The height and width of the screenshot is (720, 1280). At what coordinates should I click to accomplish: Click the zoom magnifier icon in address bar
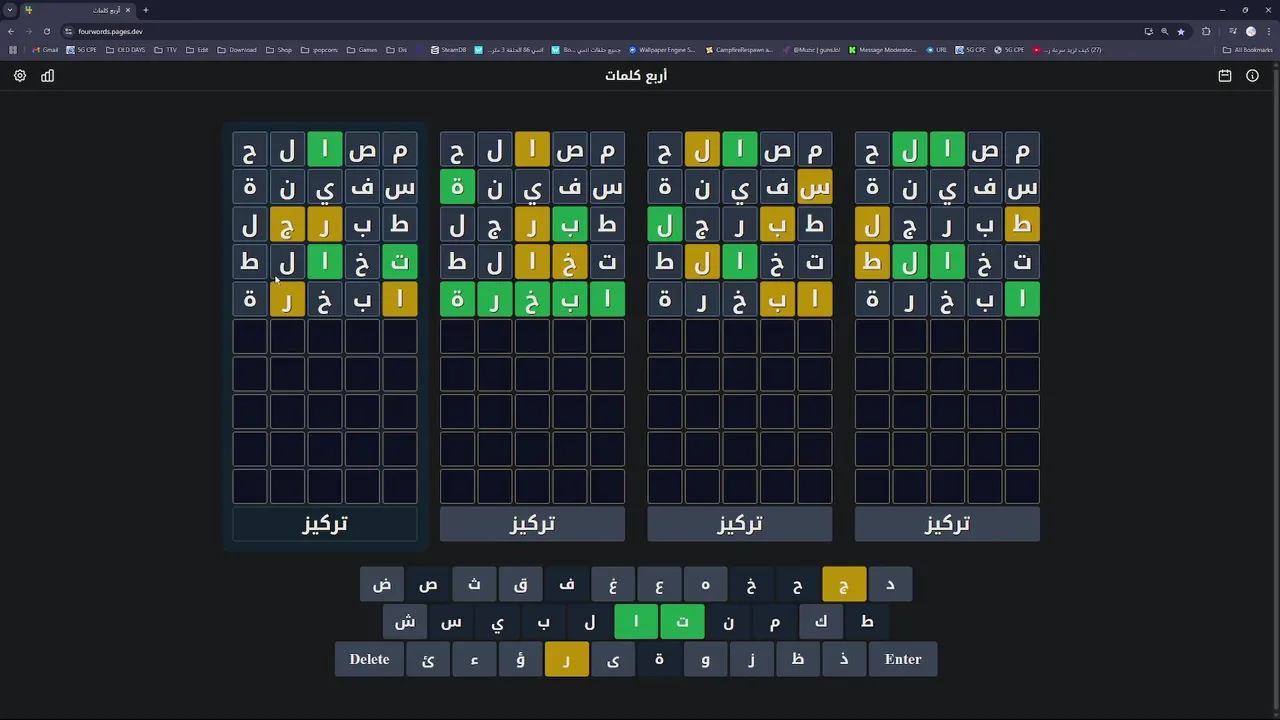click(1164, 31)
